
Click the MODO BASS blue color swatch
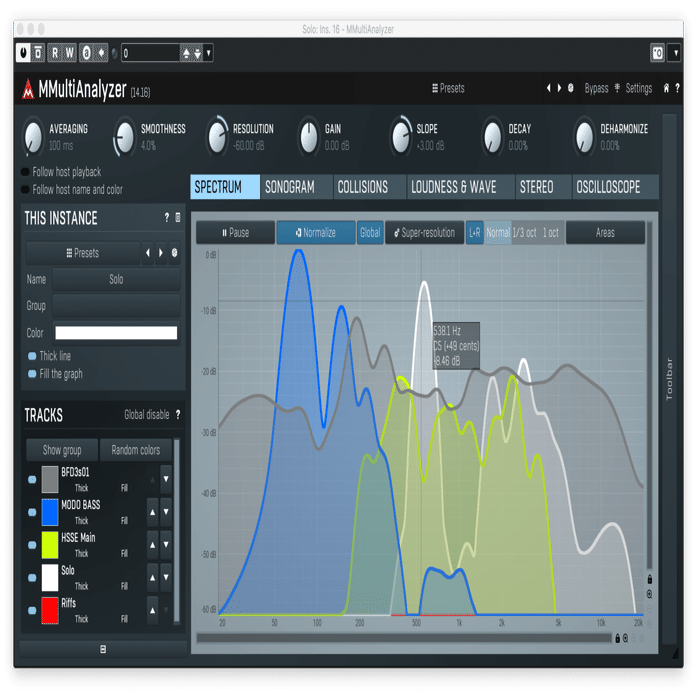pyautogui.click(x=50, y=512)
